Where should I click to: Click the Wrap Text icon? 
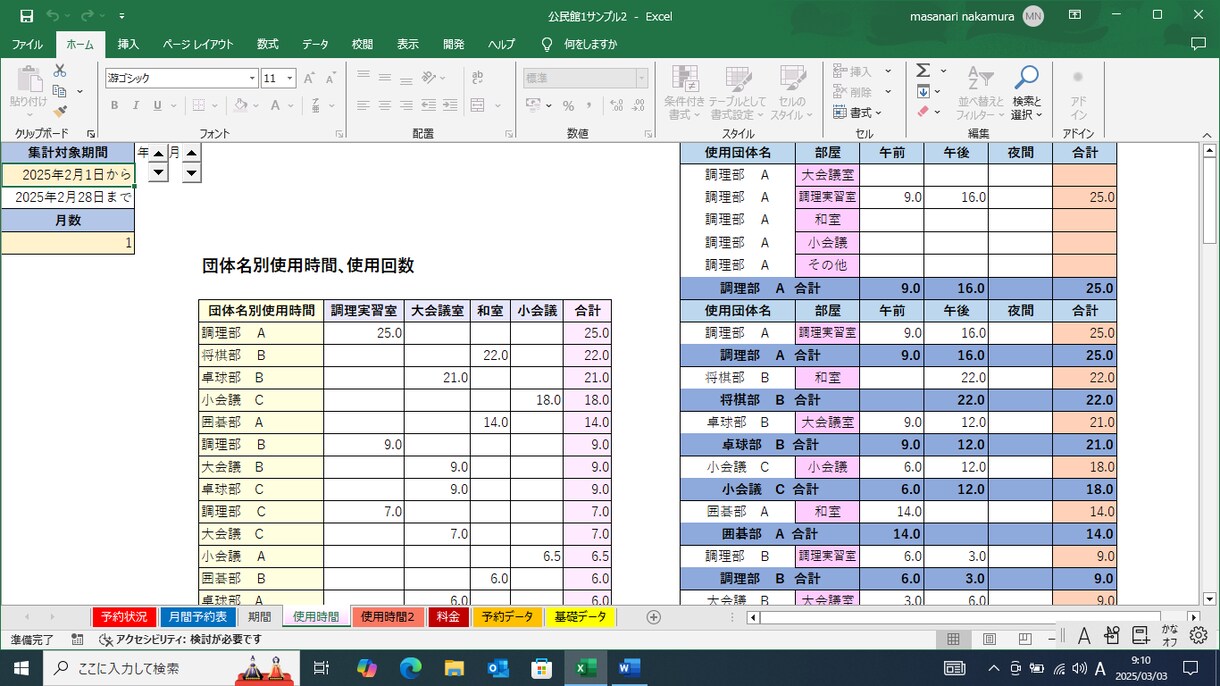click(x=478, y=77)
